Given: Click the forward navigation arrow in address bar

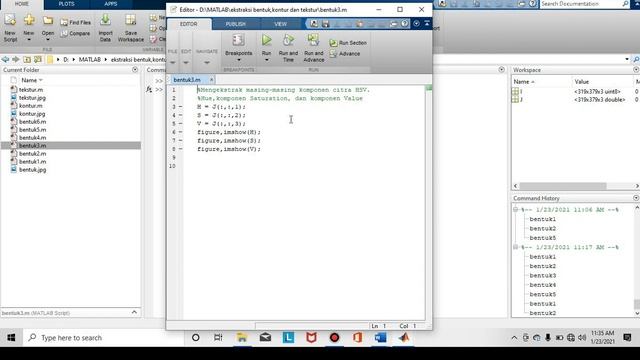Looking at the screenshot, I should tap(16, 60).
